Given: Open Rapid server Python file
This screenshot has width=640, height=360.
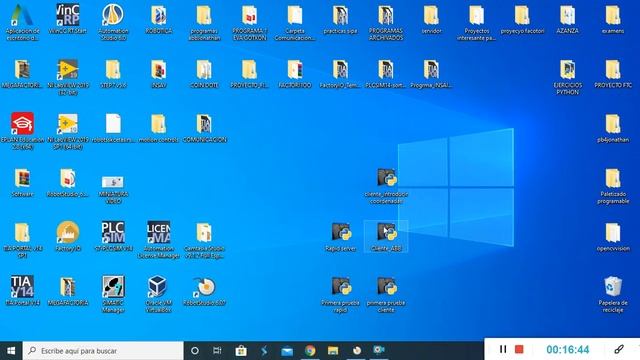Looking at the screenshot, I should coord(340,237).
